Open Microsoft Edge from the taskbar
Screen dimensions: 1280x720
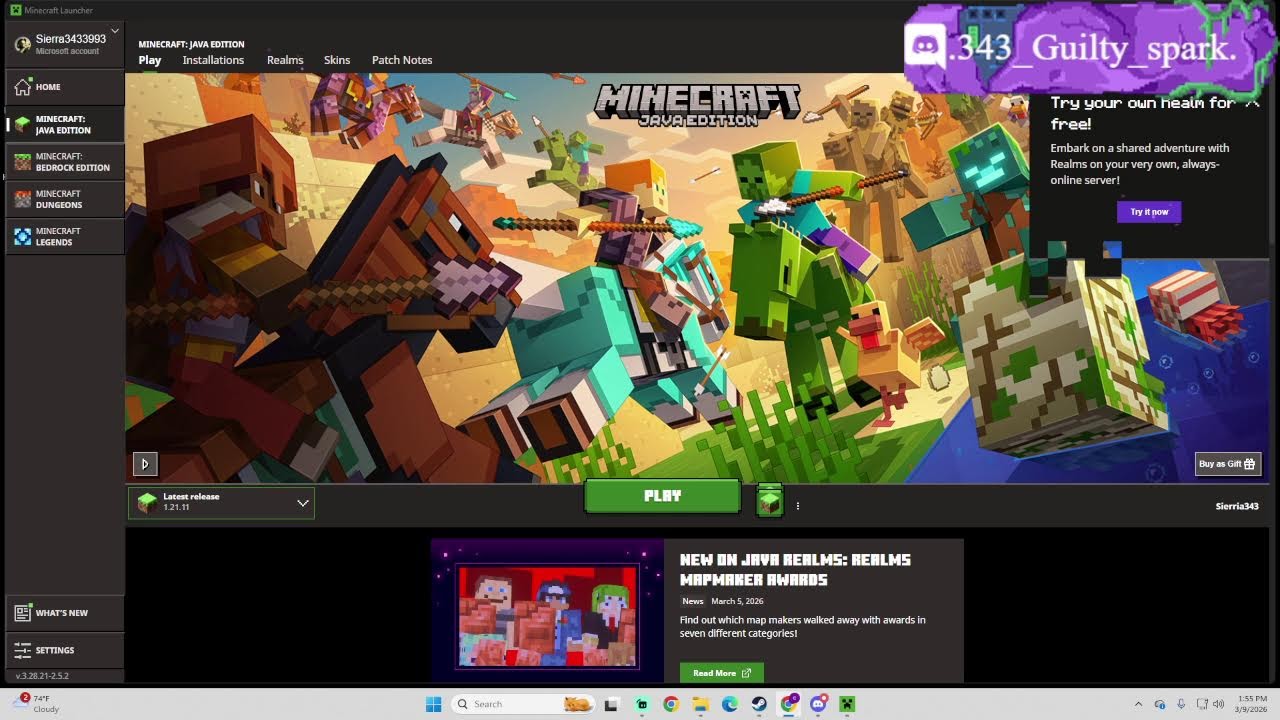point(730,704)
